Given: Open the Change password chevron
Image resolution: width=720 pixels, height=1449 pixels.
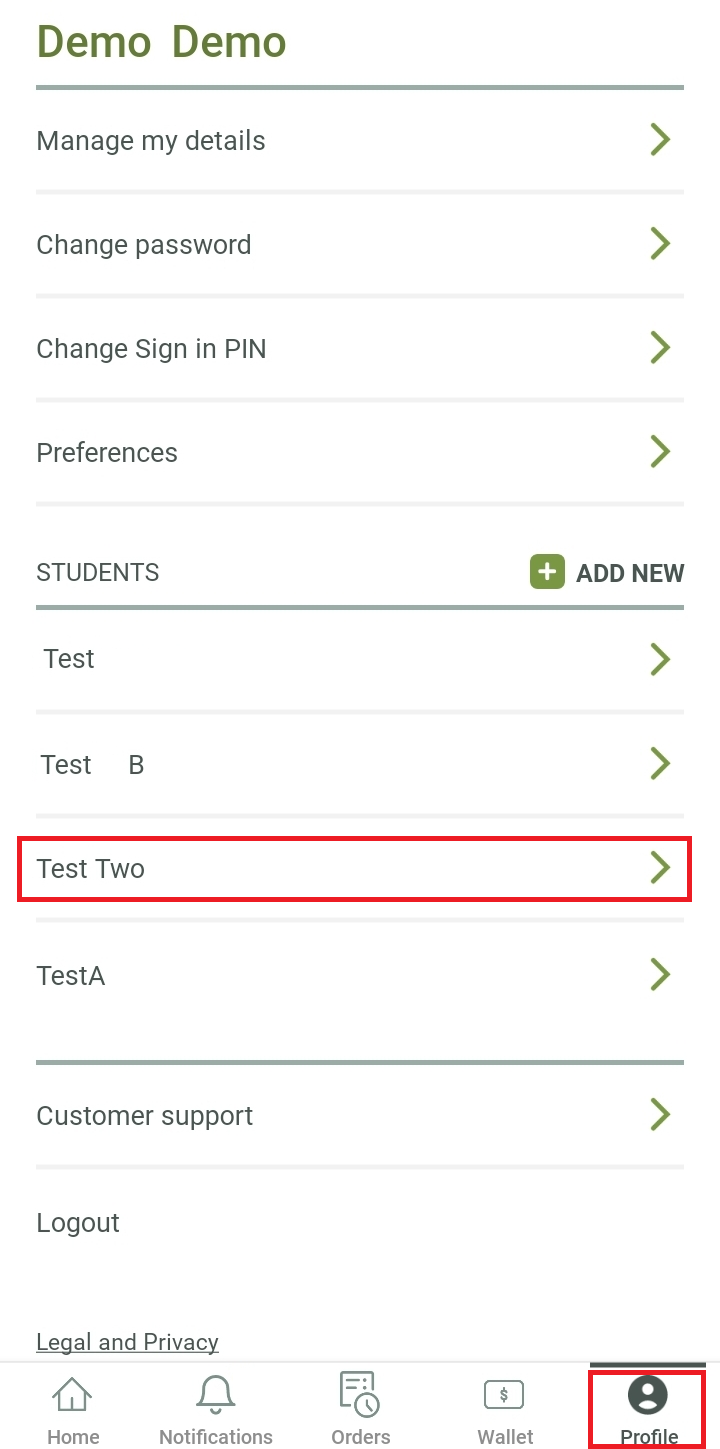Looking at the screenshot, I should pyautogui.click(x=660, y=243).
